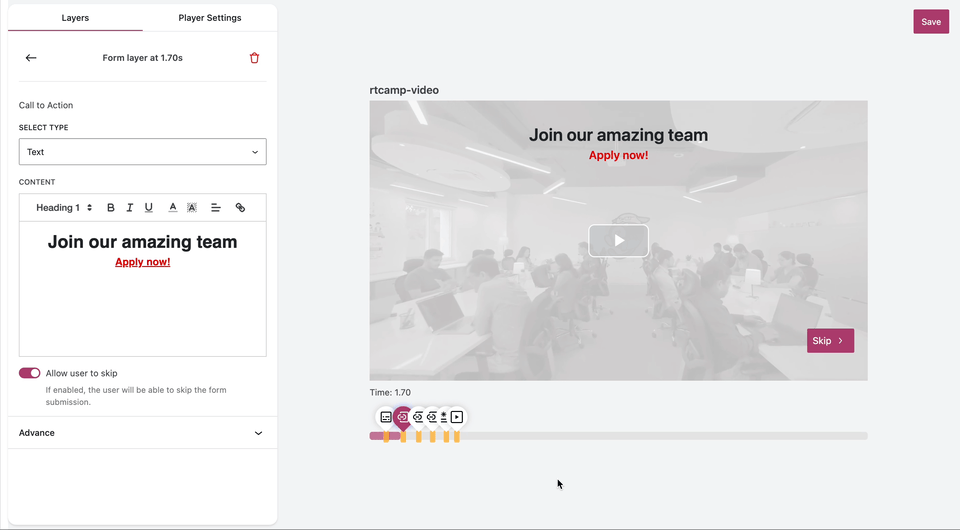Disable the Allow user to skip toggle
Screen dimensions: 960x530
29,373
